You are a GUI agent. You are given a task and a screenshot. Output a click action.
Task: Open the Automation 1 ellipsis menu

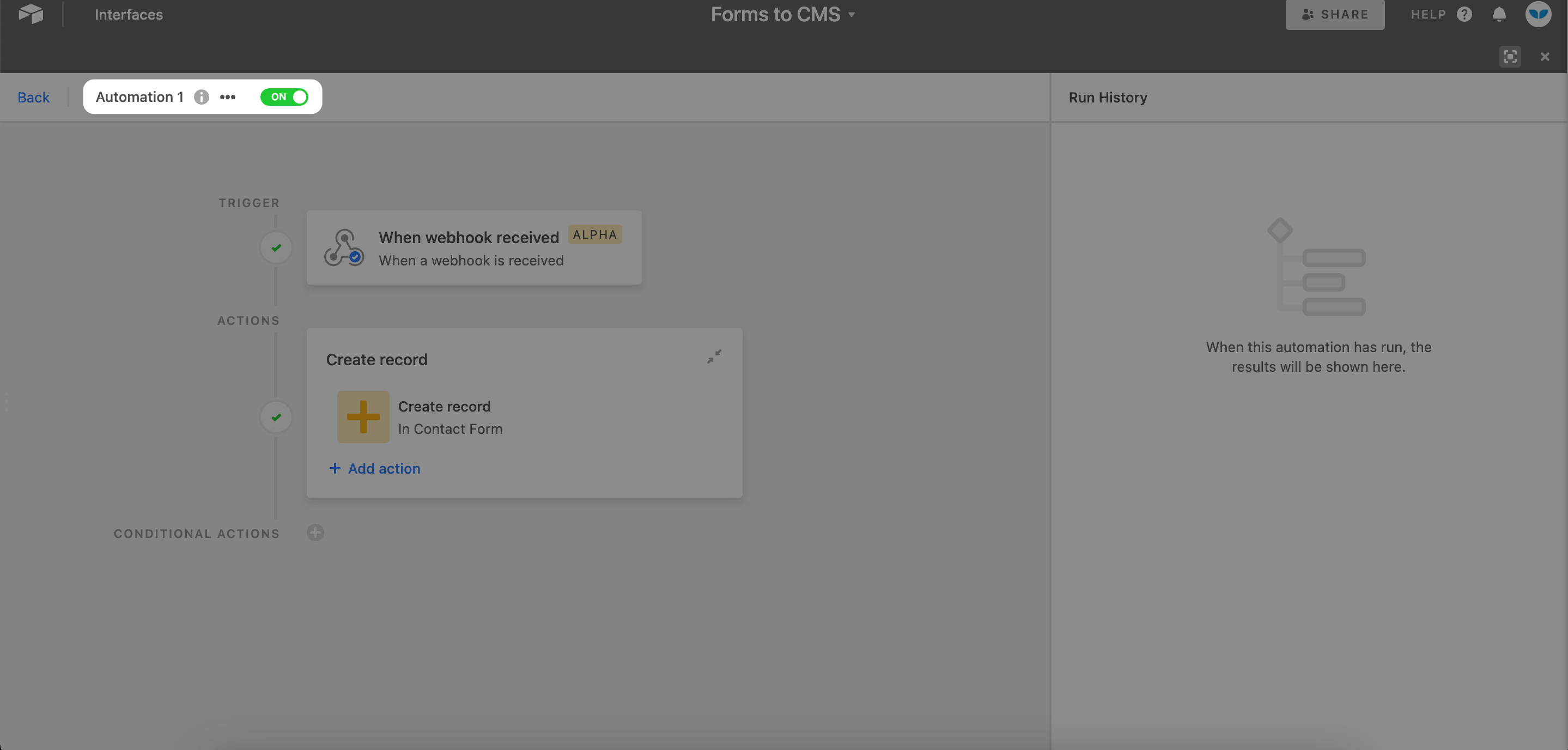227,97
